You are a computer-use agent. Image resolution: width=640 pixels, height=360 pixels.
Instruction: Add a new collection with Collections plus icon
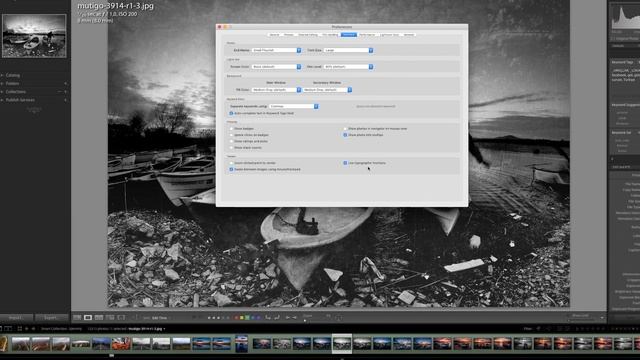[66, 92]
